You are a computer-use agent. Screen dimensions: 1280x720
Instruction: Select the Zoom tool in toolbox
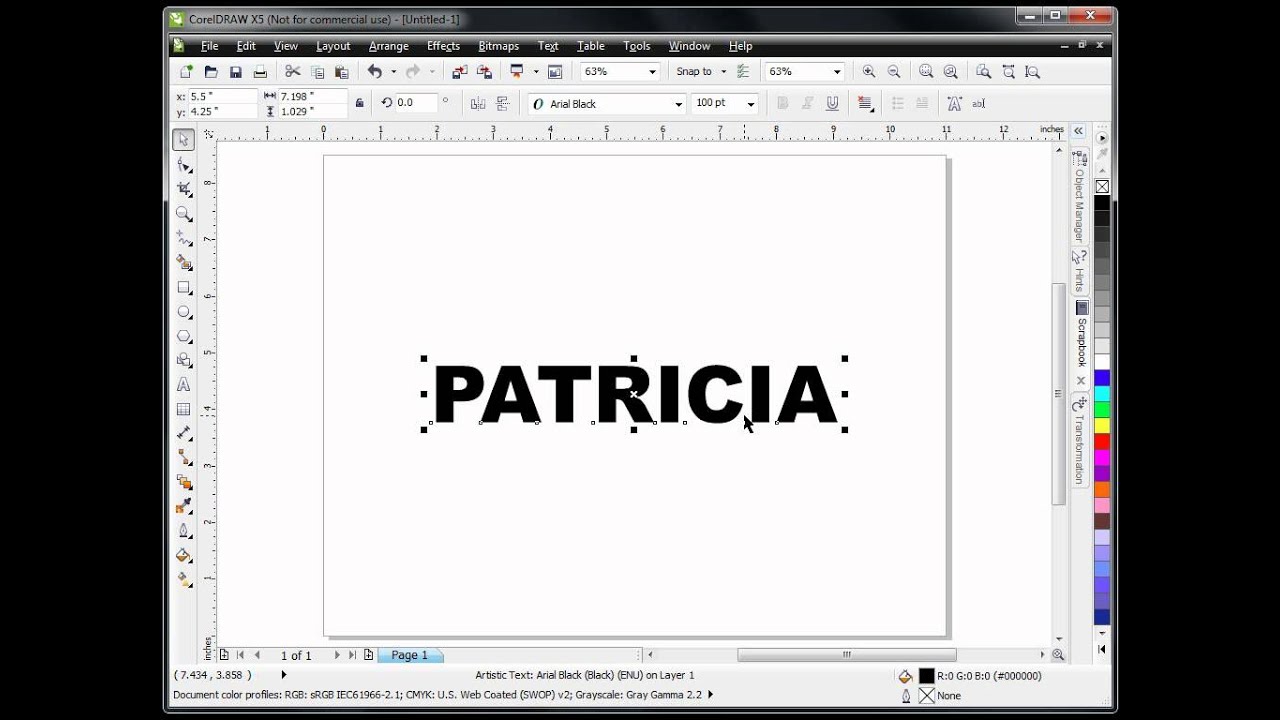click(x=184, y=214)
